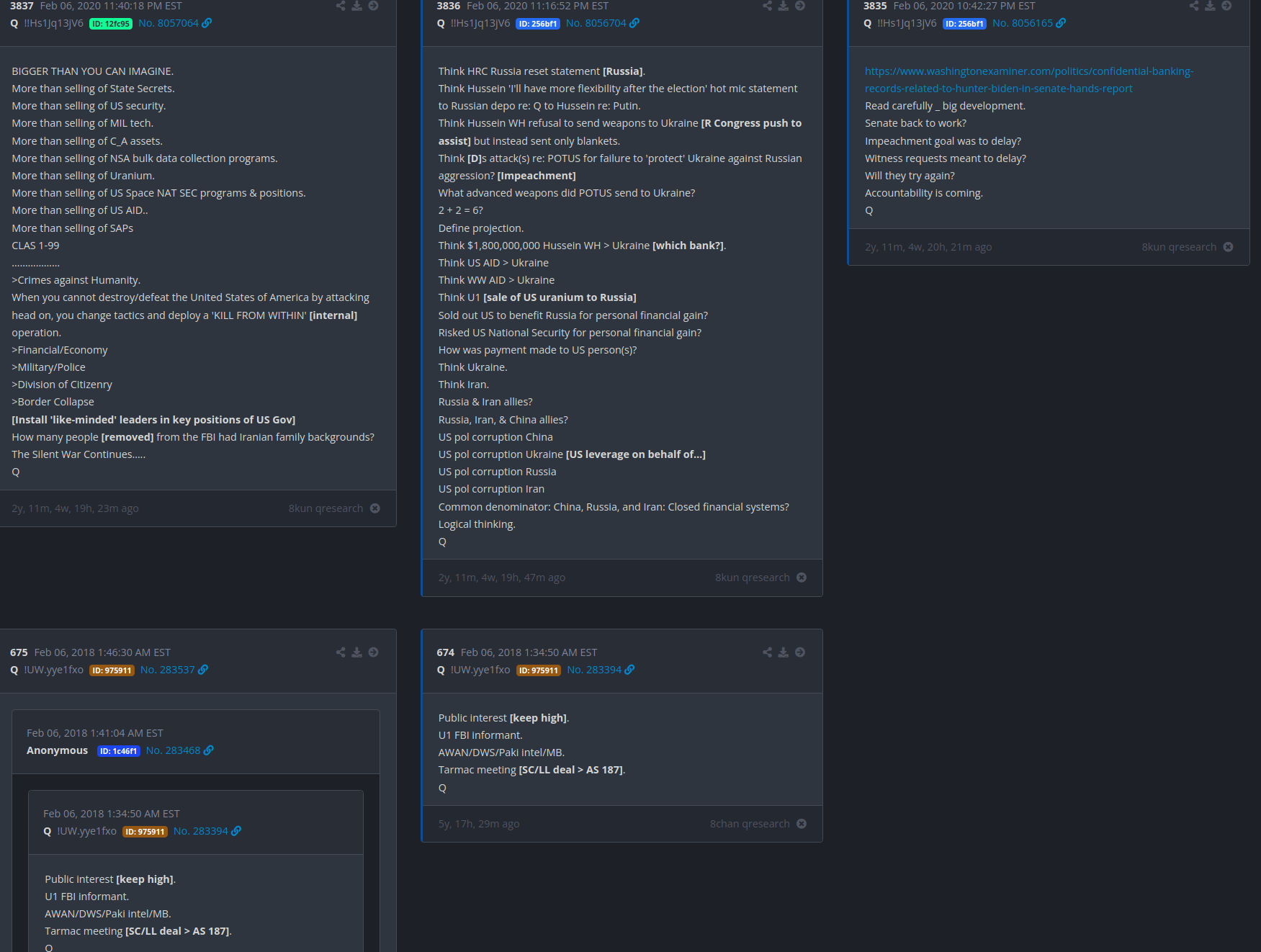The height and width of the screenshot is (952, 1261).
Task: Click ID: 256bf1 badge on post 3836
Action: coord(538,24)
